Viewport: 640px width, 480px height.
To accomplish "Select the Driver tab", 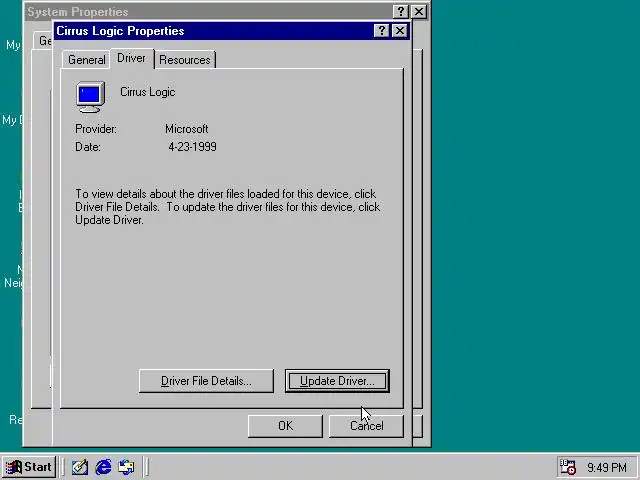I will tap(131, 58).
